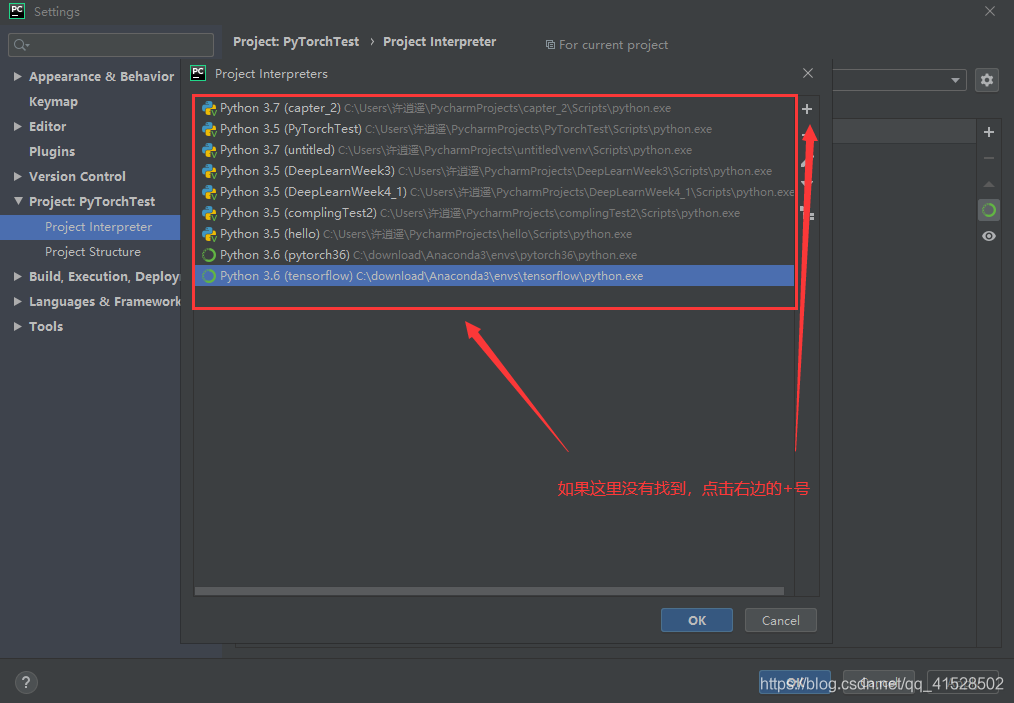Viewport: 1014px width, 703px height.
Task: Expand the Version Control section
Action: point(18,176)
